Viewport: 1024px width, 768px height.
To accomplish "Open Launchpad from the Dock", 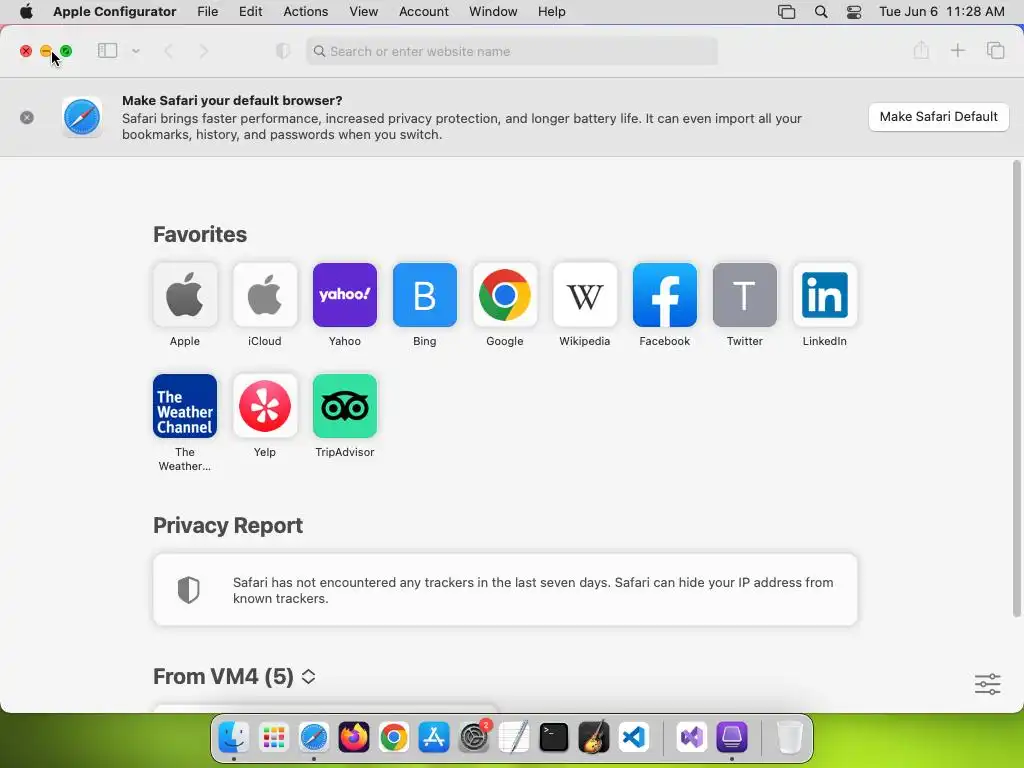I will (274, 738).
